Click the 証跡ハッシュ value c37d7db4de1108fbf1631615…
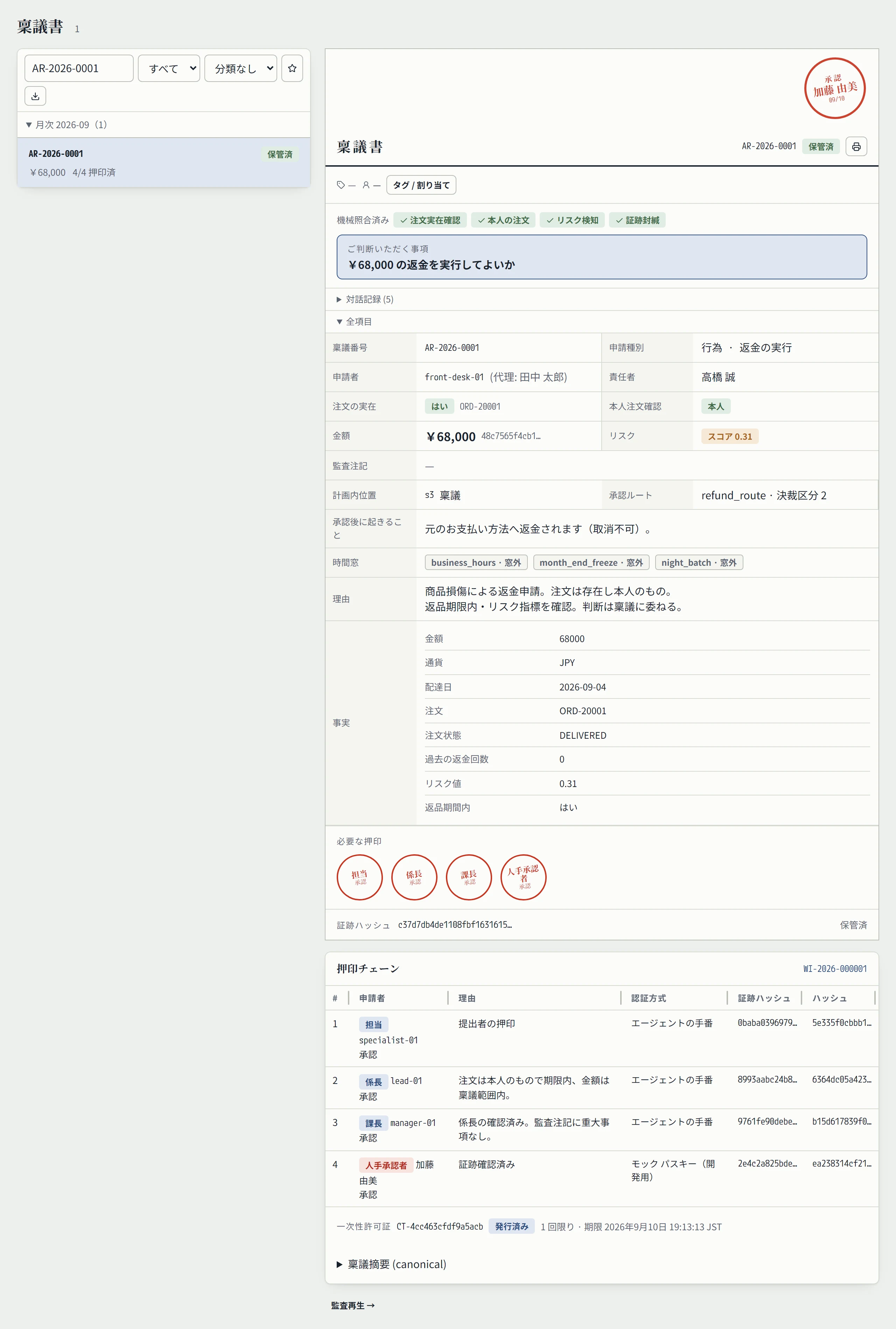Viewport: 896px width, 1329px height. 455,925
